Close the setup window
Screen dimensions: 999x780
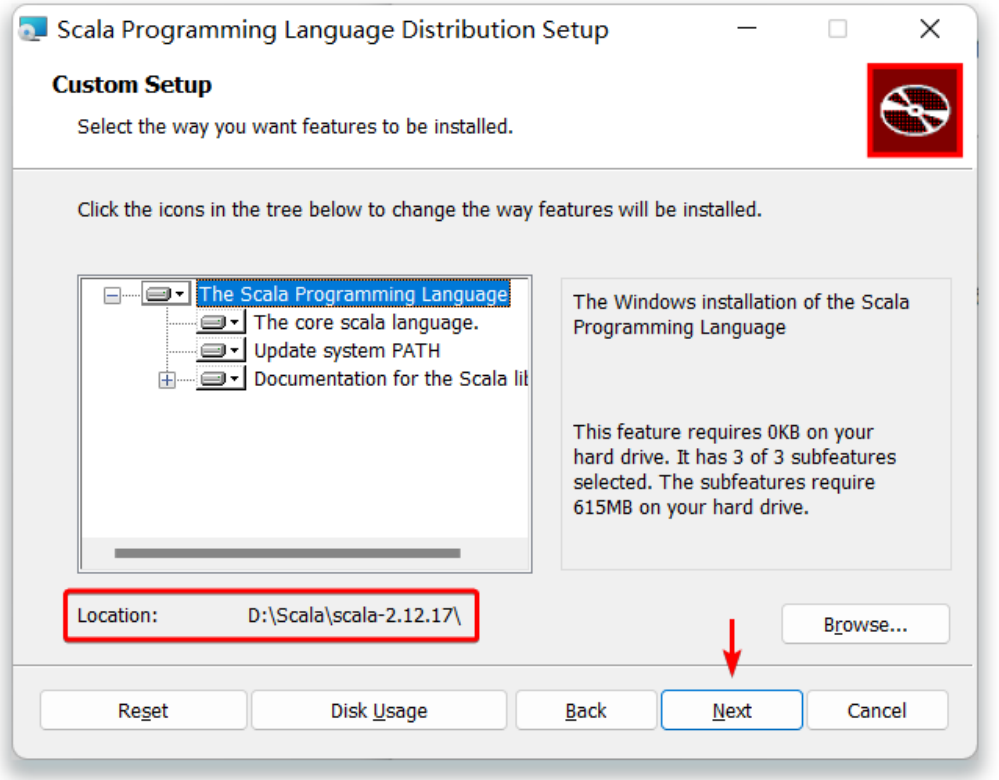pos(930,29)
